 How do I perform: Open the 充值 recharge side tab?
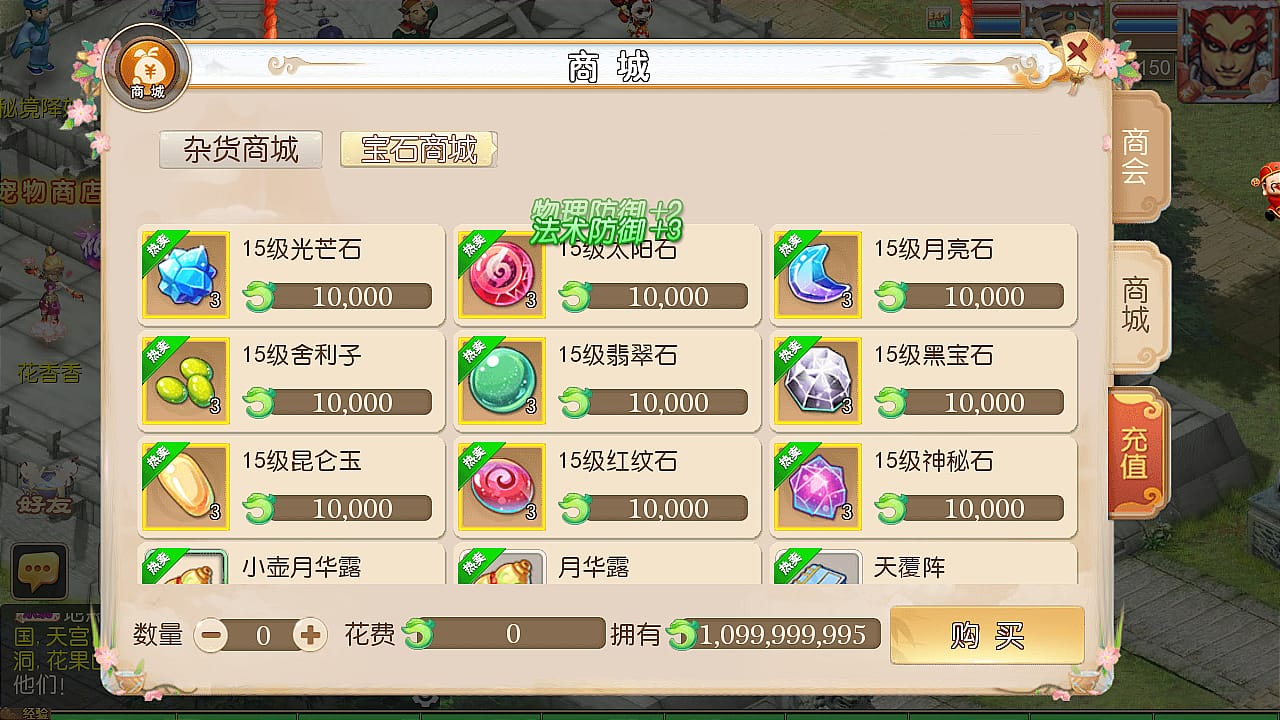[1136, 452]
